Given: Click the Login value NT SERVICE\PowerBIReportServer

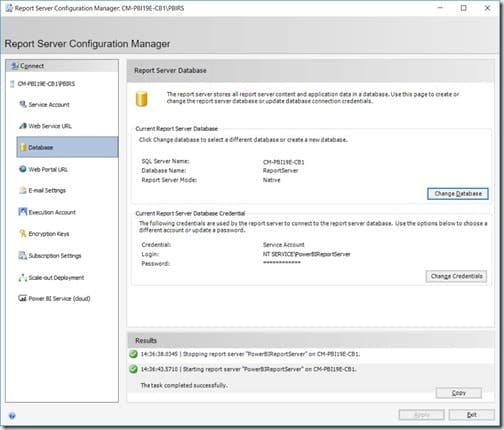Looking at the screenshot, I should tap(307, 254).
